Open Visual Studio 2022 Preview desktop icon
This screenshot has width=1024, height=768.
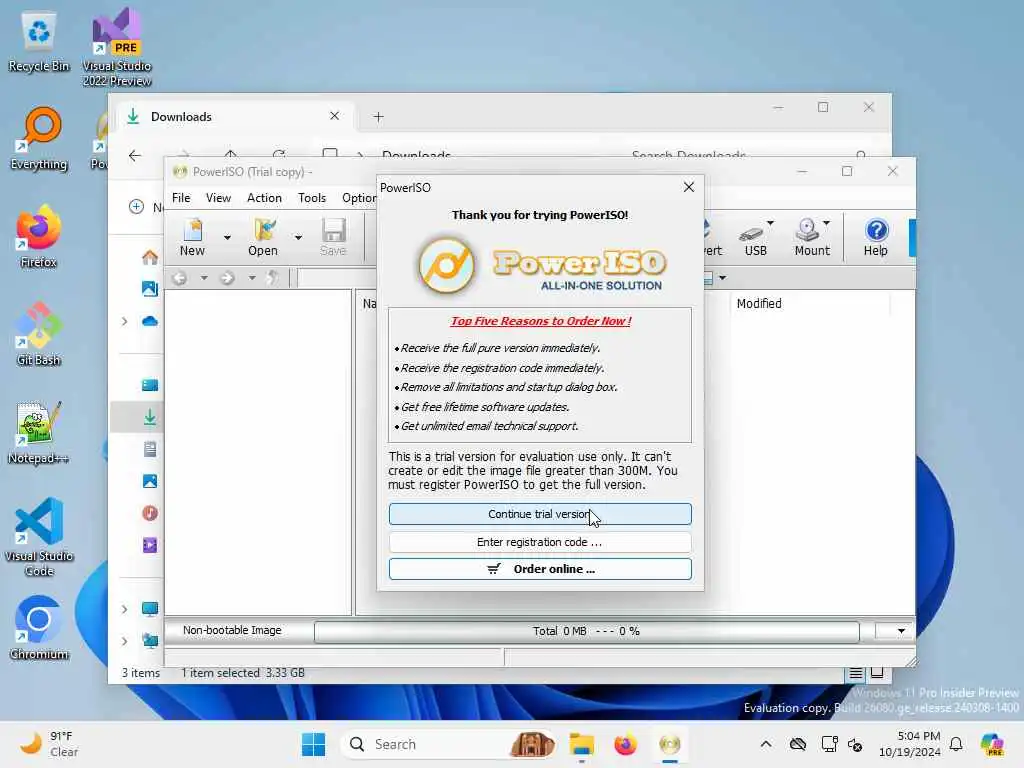(x=117, y=47)
